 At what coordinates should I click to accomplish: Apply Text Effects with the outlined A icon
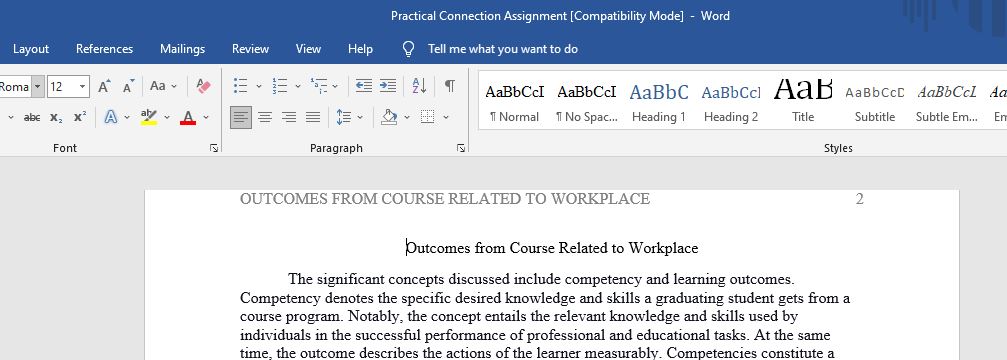pyautogui.click(x=111, y=117)
